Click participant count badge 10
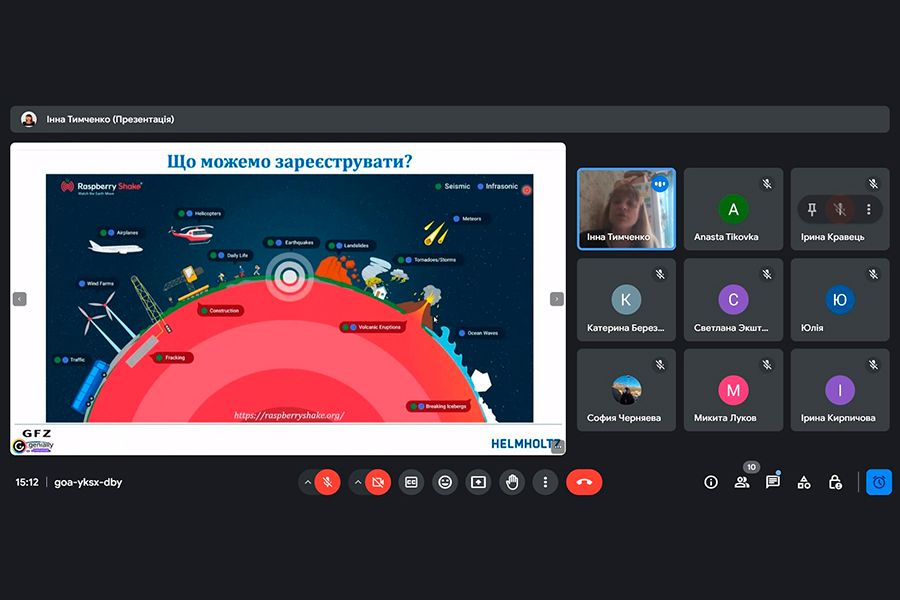900x600 pixels. [x=751, y=467]
